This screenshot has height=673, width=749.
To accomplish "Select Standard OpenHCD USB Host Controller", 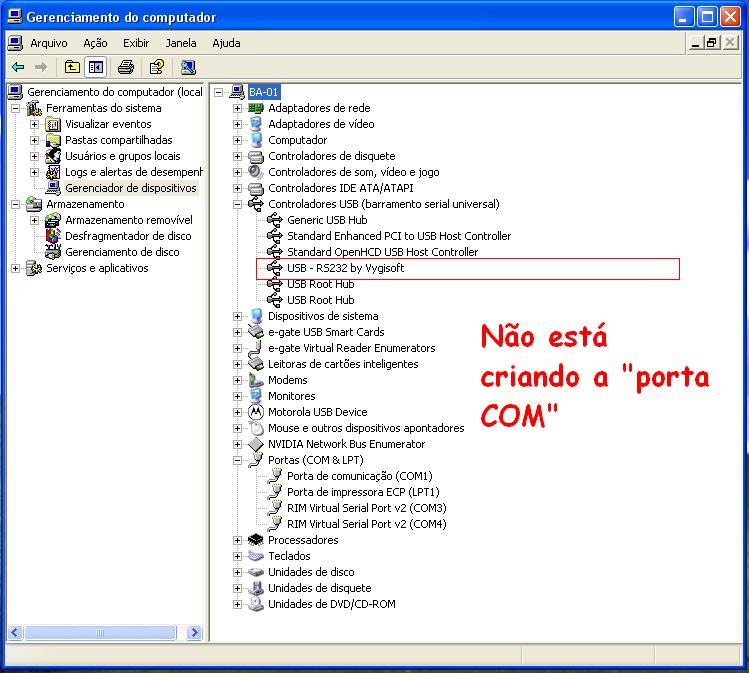I will click(382, 252).
